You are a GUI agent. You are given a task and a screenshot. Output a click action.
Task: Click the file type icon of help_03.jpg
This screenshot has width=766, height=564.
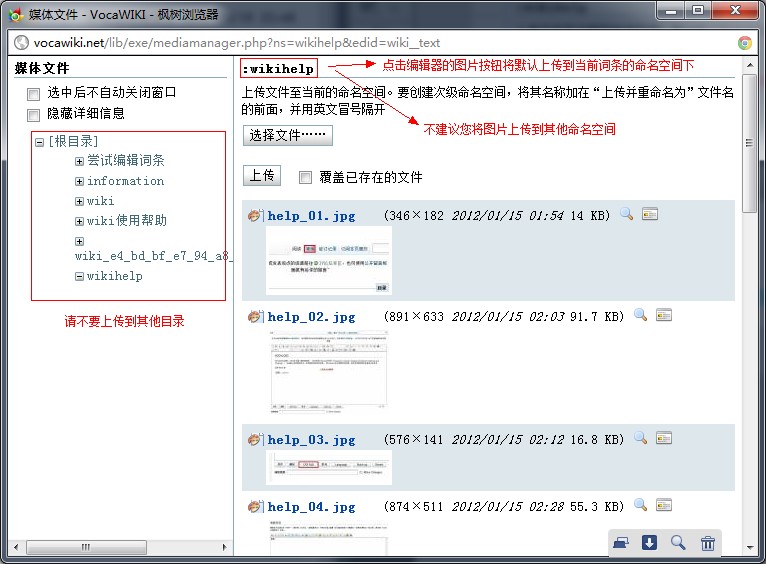pyautogui.click(x=255, y=439)
